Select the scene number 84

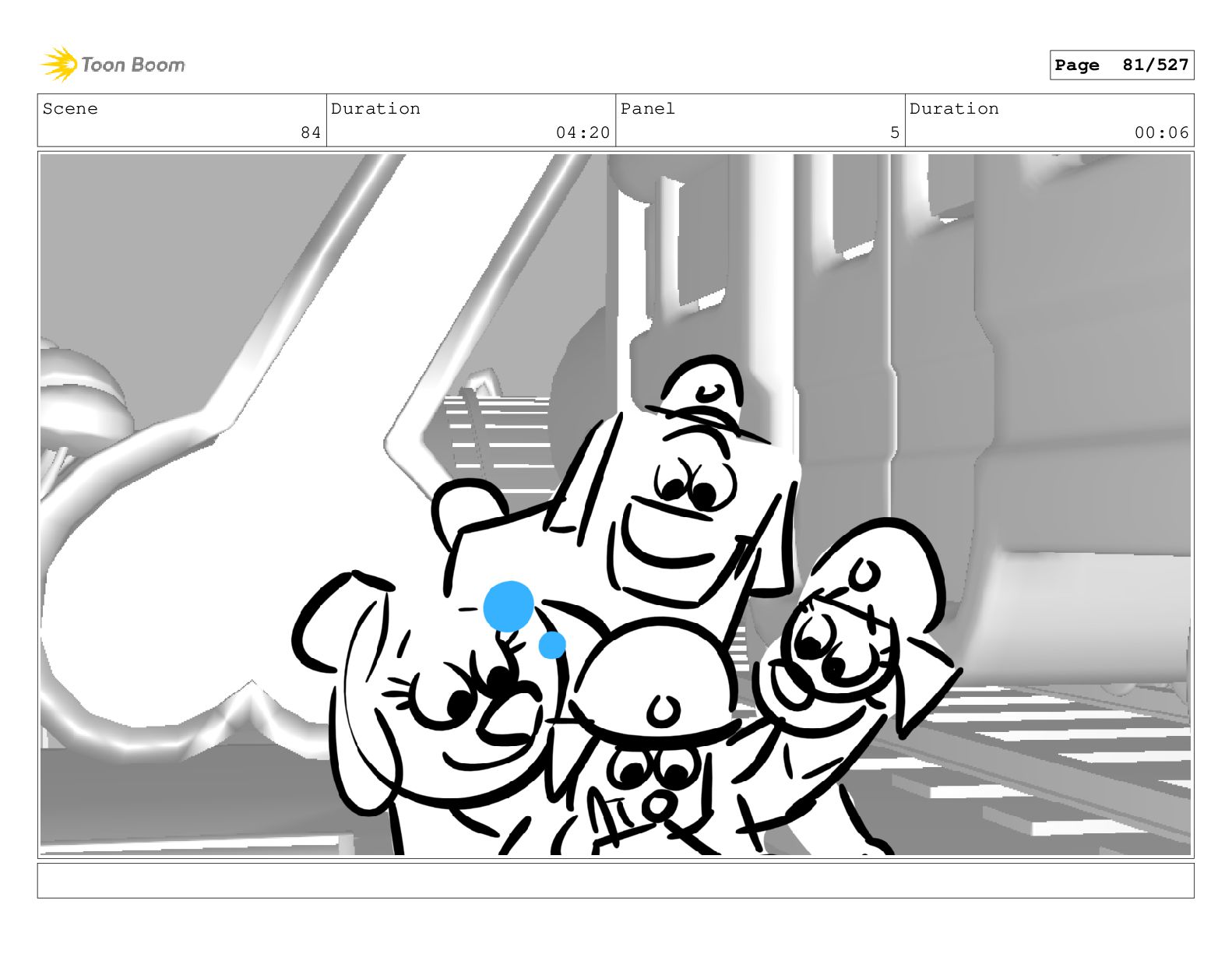pyautogui.click(x=311, y=133)
